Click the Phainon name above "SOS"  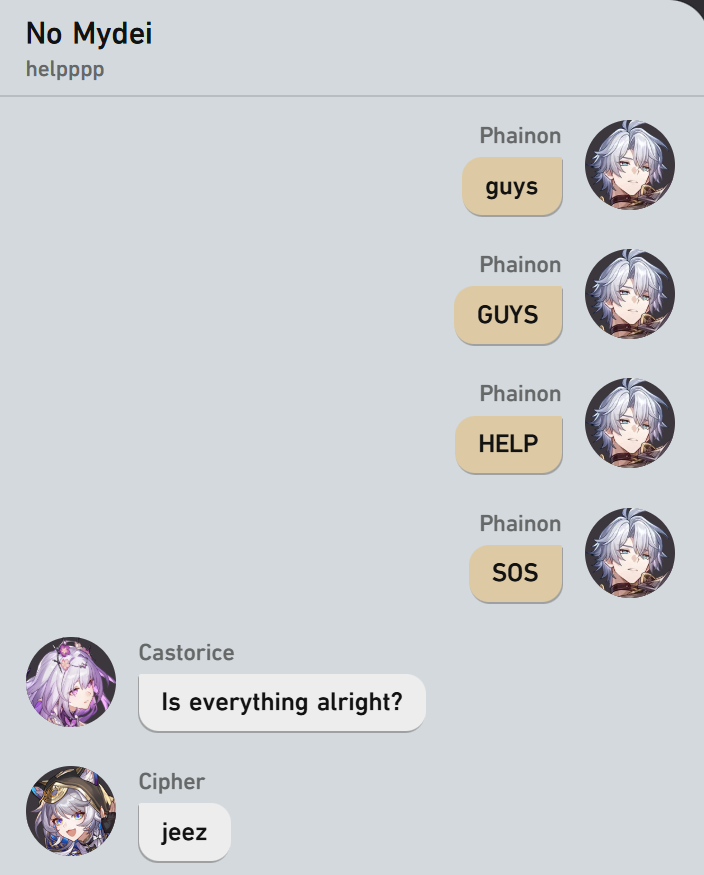pyautogui.click(x=520, y=523)
